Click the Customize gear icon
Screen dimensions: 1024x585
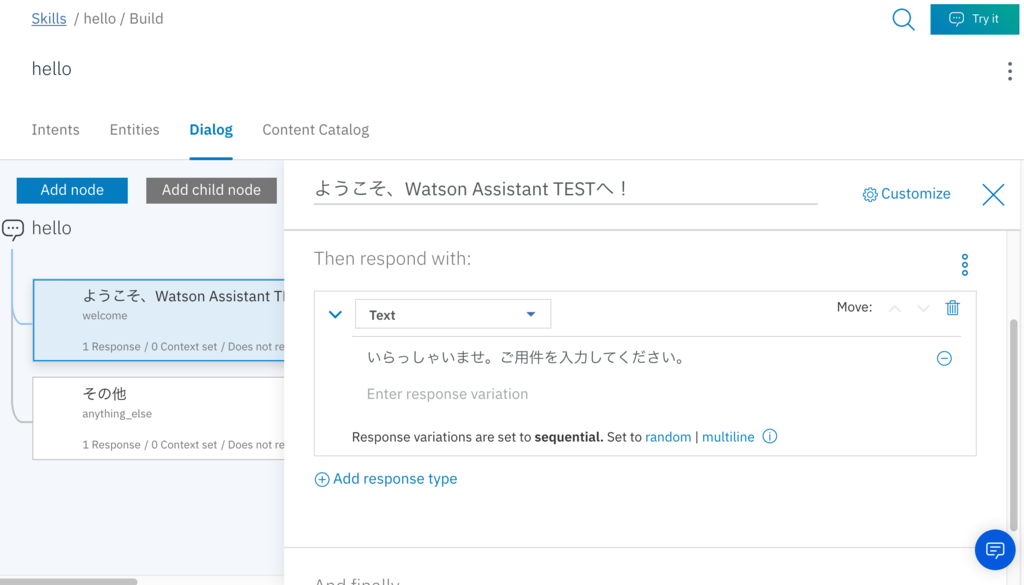click(870, 195)
